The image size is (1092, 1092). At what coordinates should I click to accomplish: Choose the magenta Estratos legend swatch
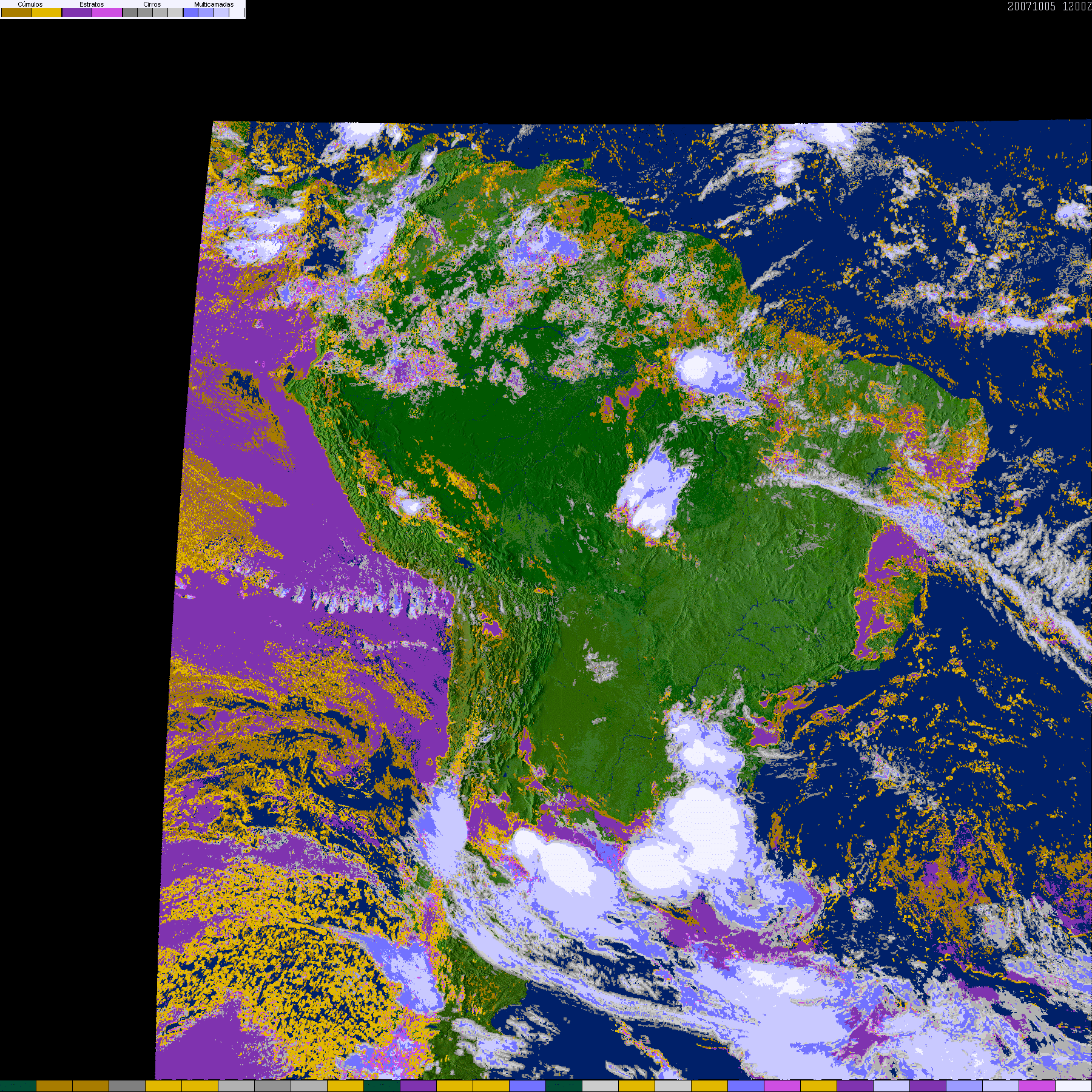click(107, 13)
